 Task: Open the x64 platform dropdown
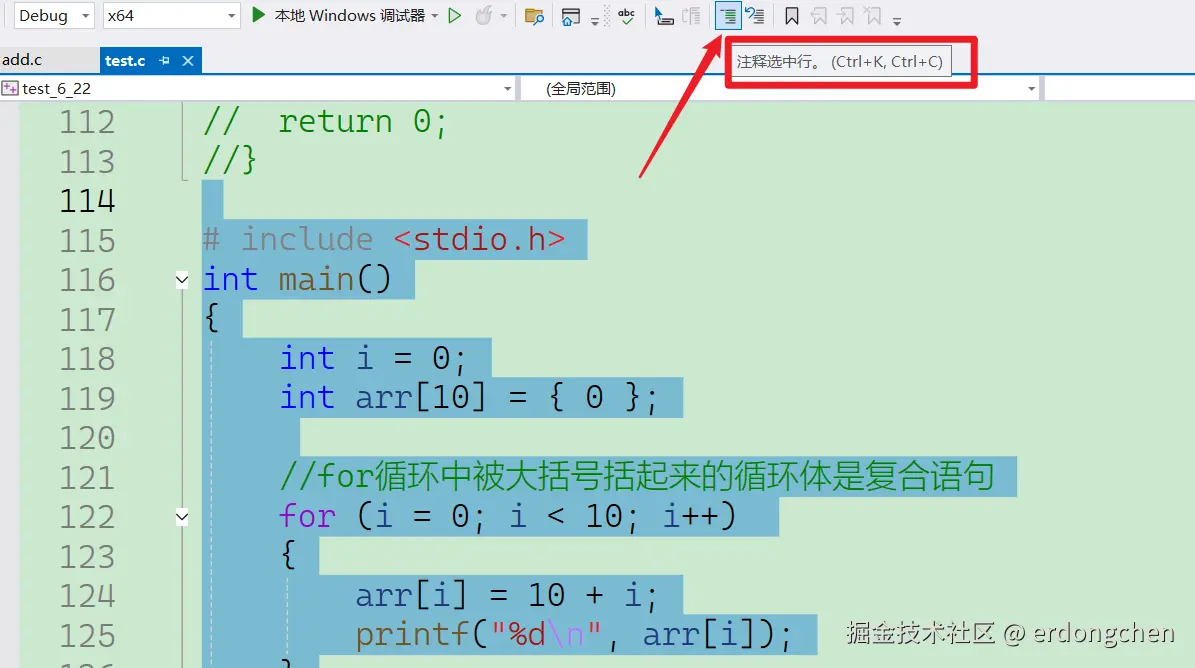(x=230, y=15)
